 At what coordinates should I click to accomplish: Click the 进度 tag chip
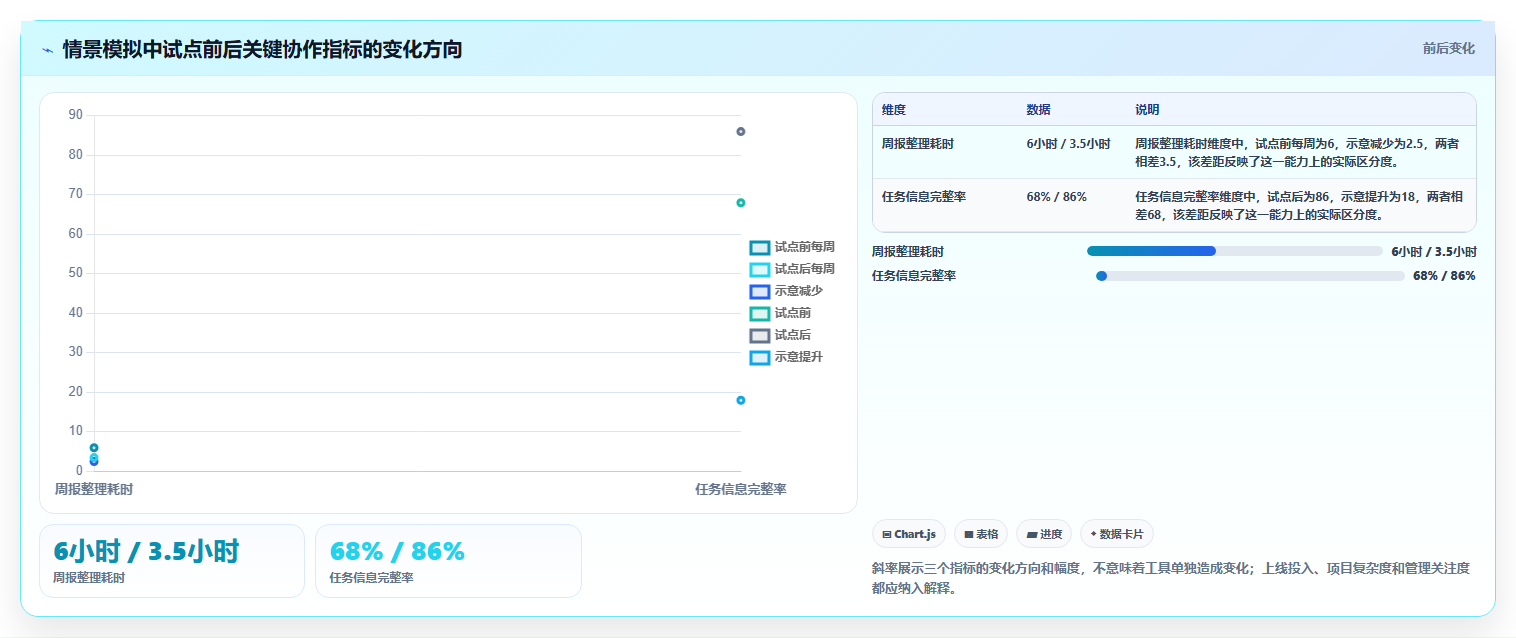coord(1044,534)
